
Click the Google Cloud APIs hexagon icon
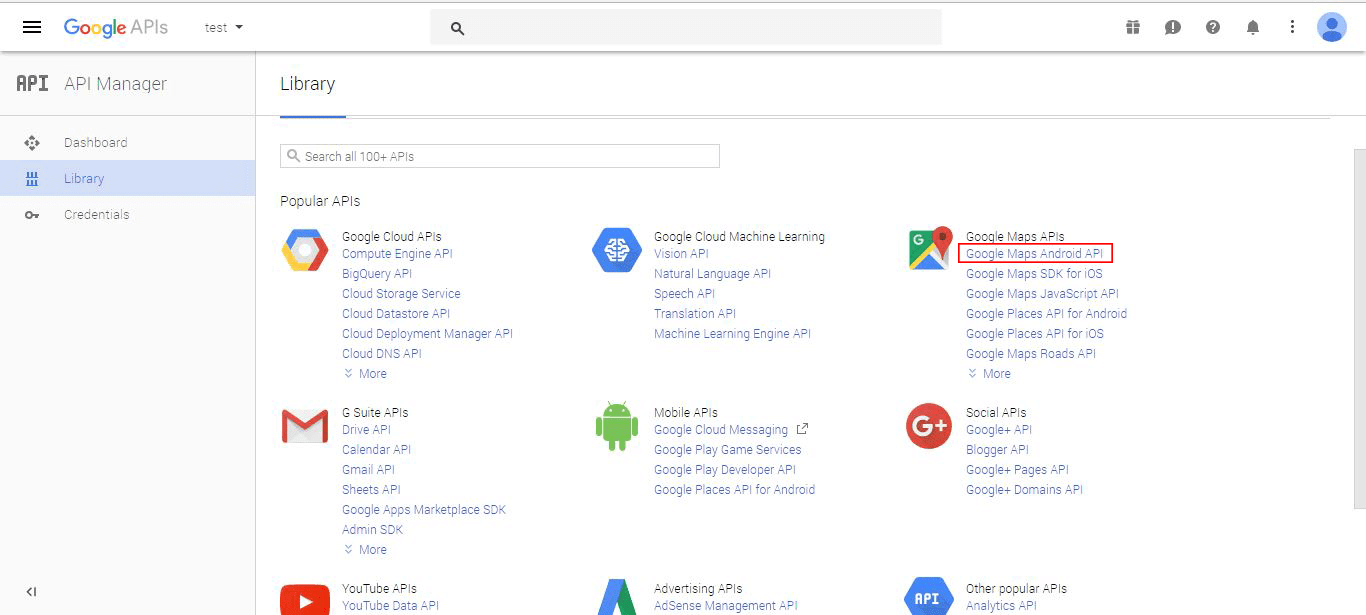(x=305, y=250)
